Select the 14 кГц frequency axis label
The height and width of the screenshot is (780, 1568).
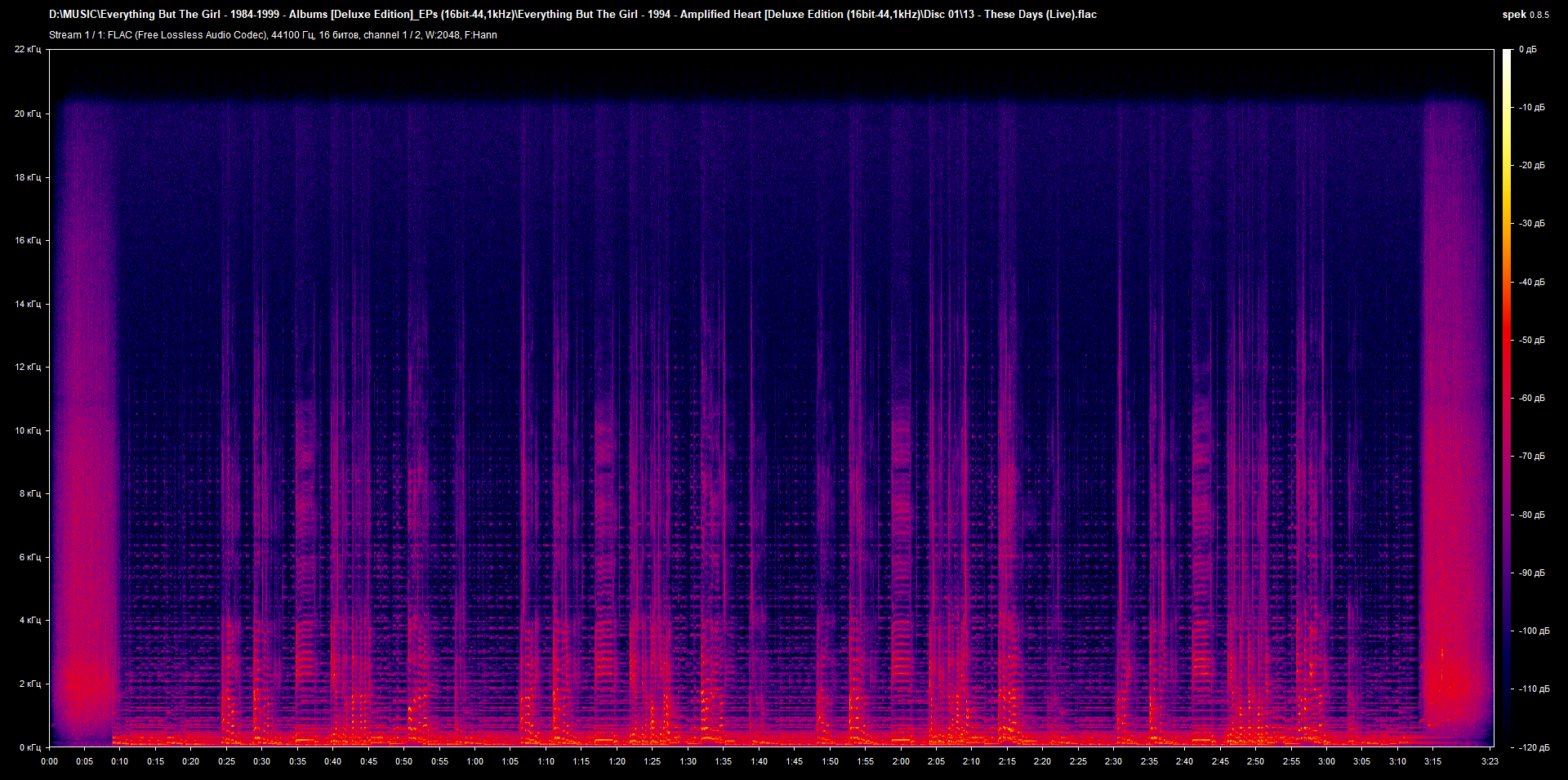pos(28,304)
